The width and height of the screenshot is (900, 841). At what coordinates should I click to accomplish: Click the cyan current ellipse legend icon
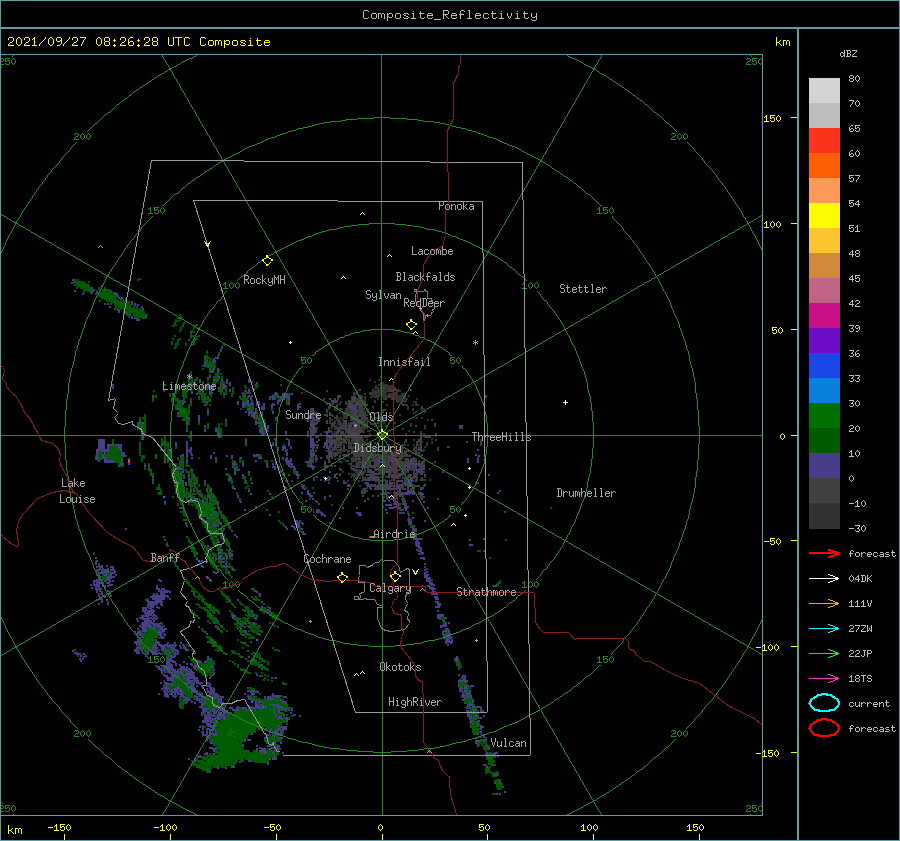point(824,703)
